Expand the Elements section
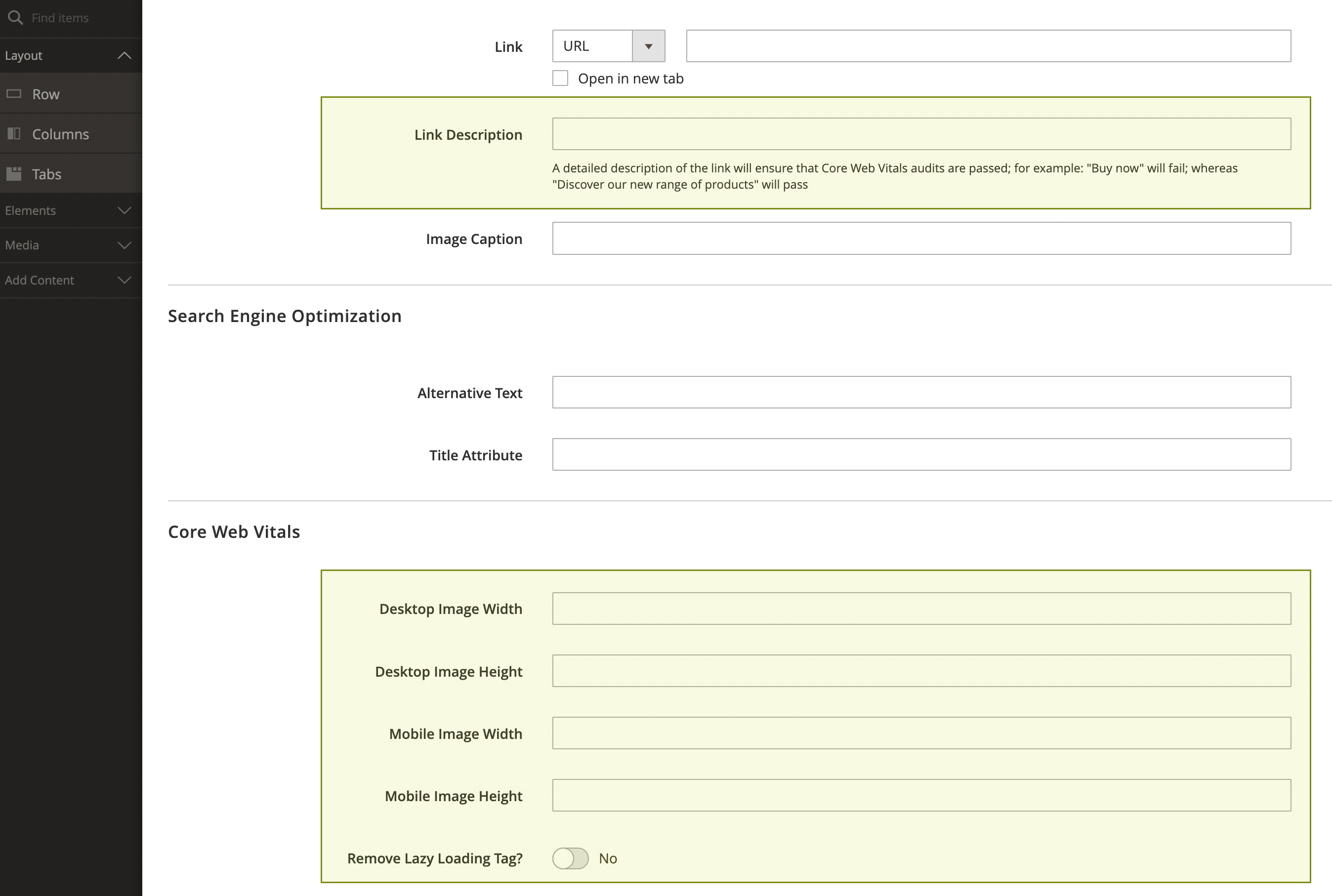 [x=124, y=210]
